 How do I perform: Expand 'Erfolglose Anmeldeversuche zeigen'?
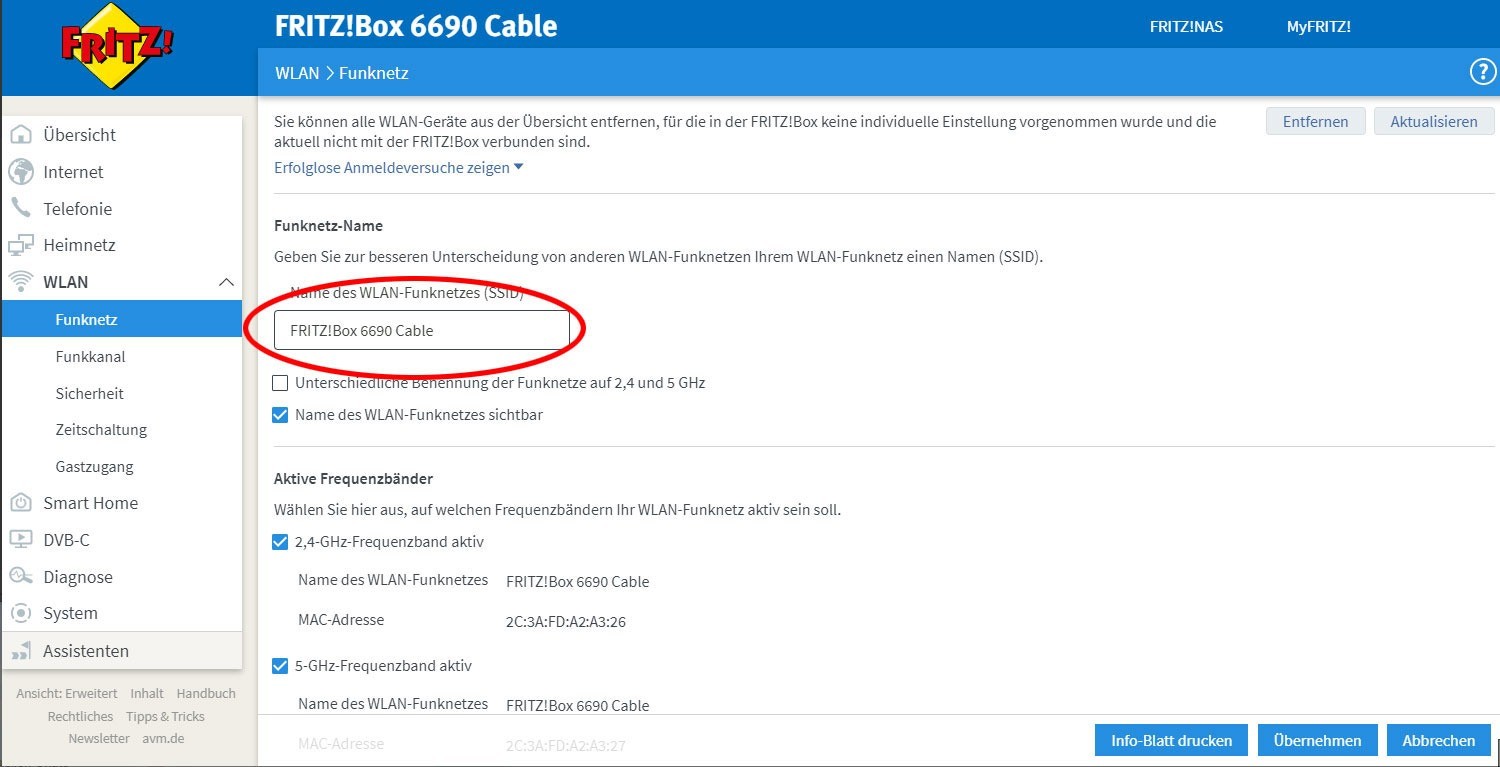(x=398, y=168)
